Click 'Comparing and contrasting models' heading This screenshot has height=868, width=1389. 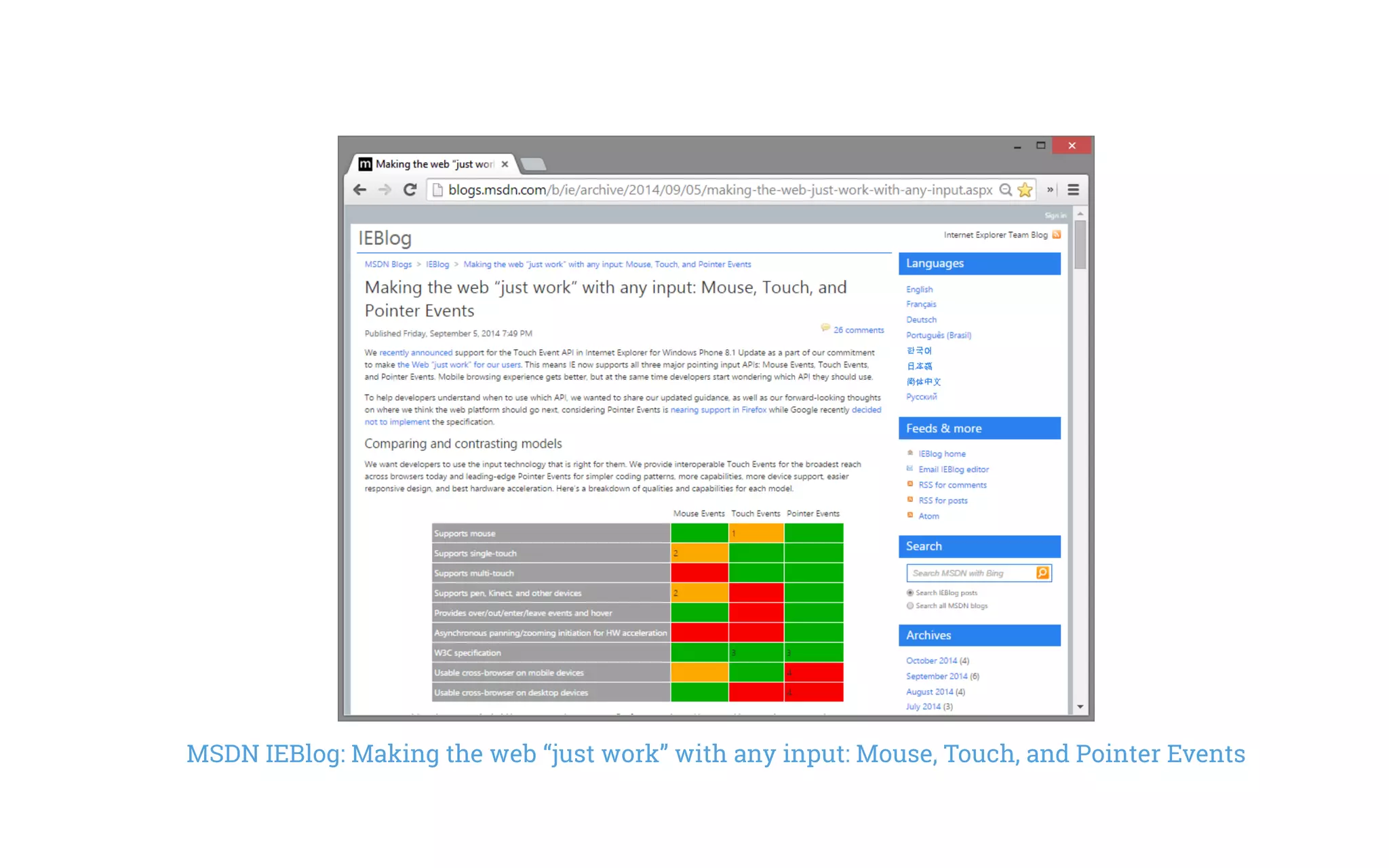coord(463,444)
